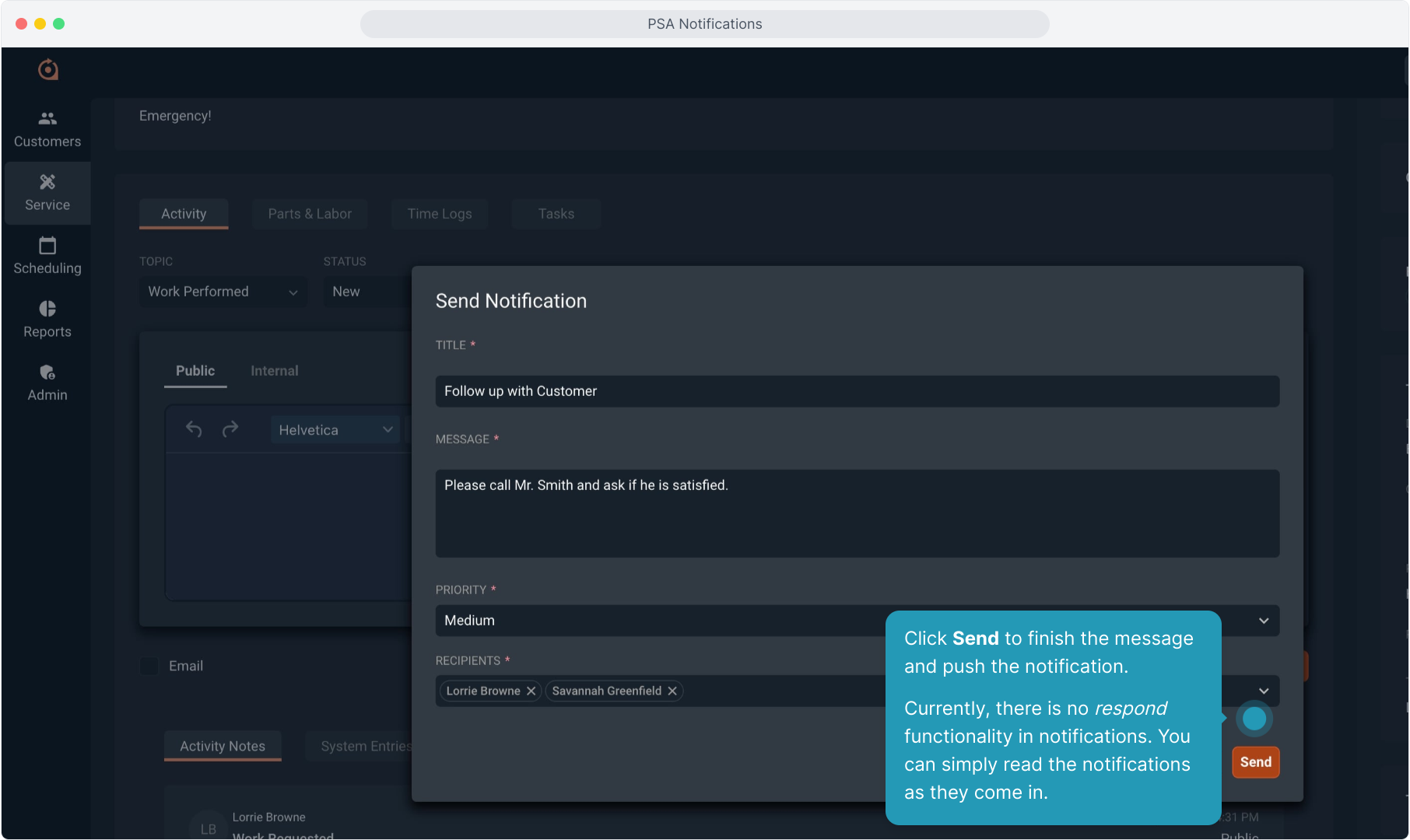
Task: Open the Customers section in sidebar
Action: click(47, 129)
